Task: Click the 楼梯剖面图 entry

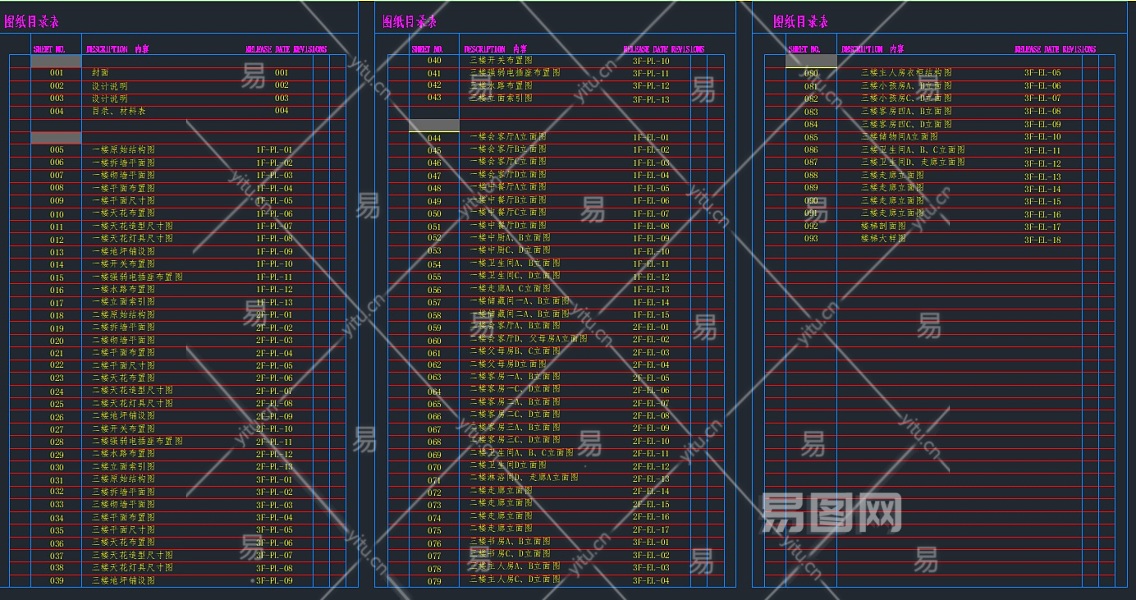Action: point(883,226)
